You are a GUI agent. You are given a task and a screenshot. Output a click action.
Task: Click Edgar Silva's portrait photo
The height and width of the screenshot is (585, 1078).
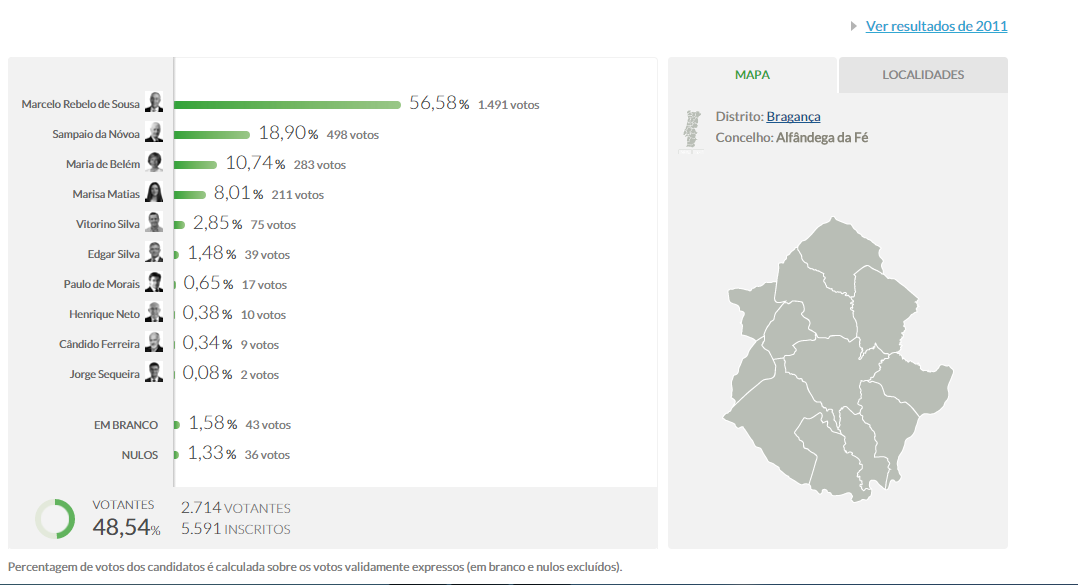(154, 253)
